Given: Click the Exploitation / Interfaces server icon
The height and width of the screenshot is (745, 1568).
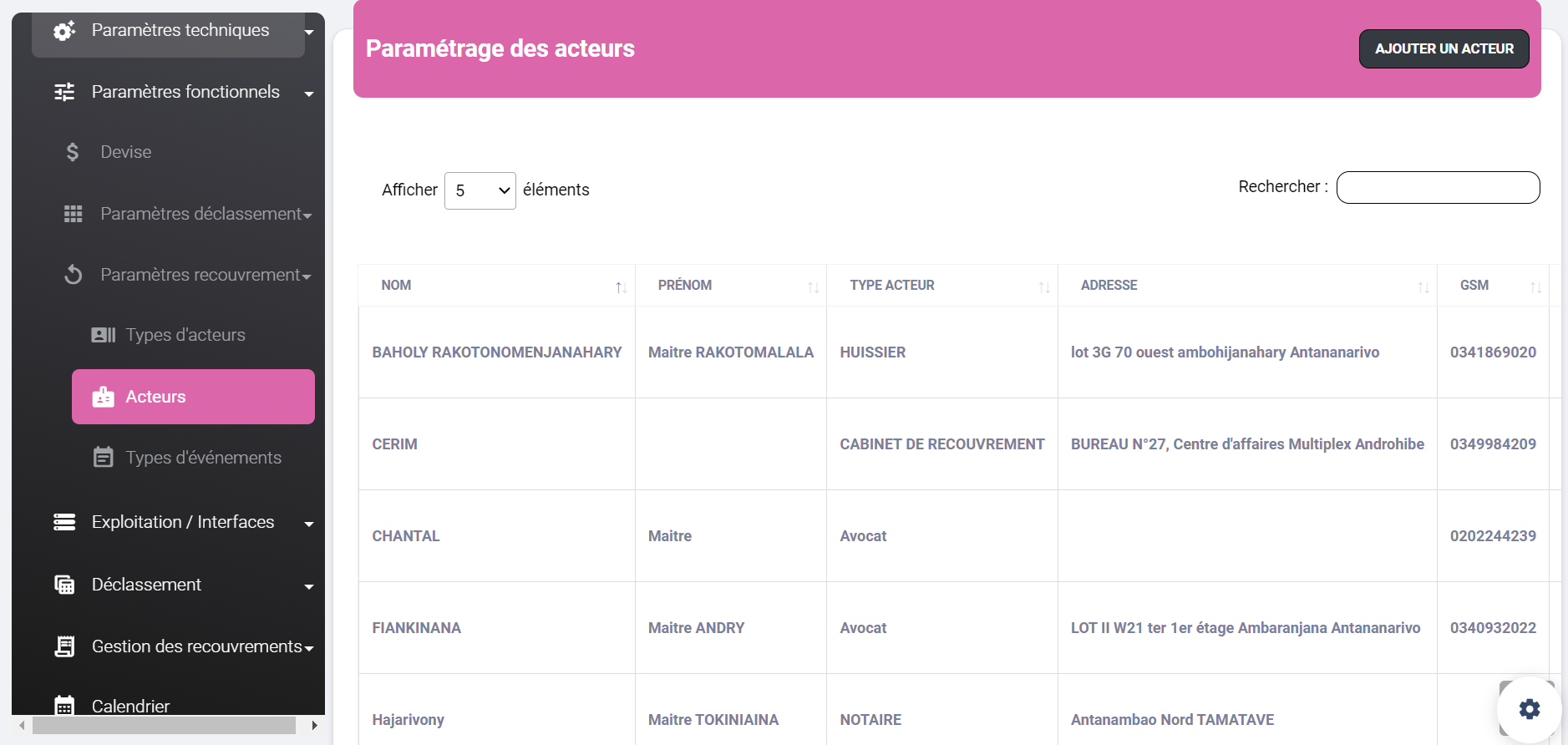Looking at the screenshot, I should pos(64,522).
